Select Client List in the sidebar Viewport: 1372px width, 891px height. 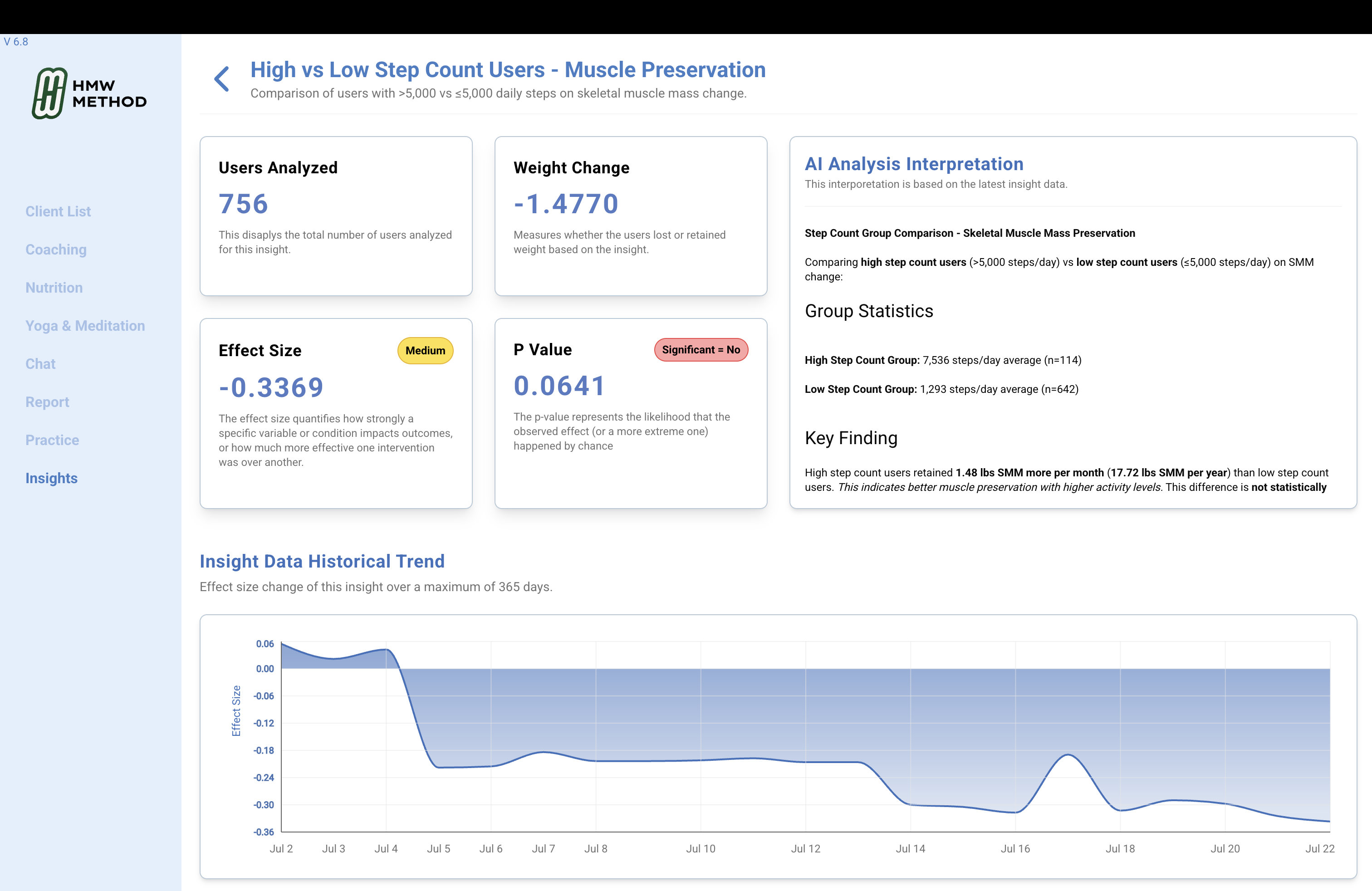tap(58, 211)
